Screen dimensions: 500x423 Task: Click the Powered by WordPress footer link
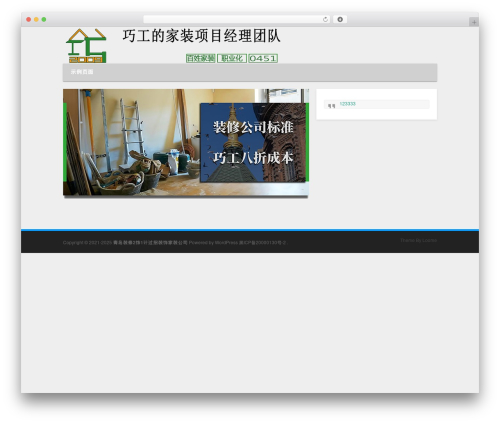(x=213, y=243)
